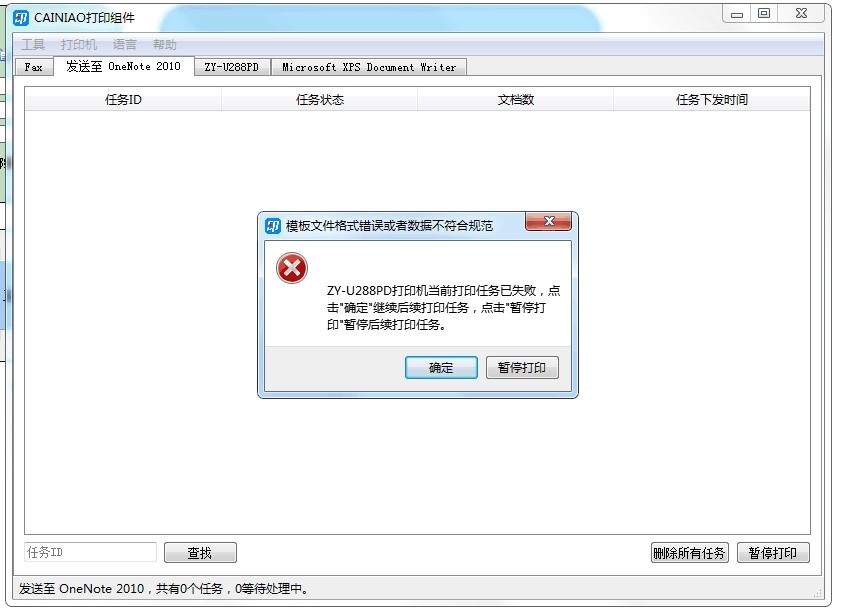Screen dimensions: 850x609
Task: Open the 语言 menu
Action: [x=125, y=44]
